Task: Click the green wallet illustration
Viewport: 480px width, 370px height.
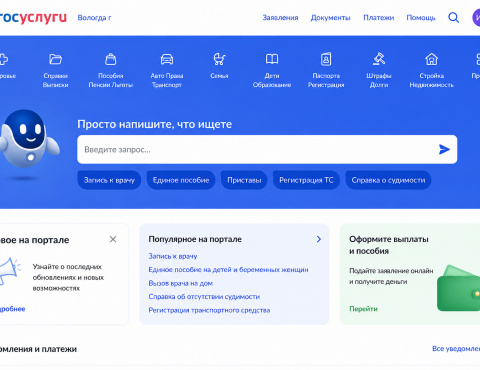Action: [458, 288]
